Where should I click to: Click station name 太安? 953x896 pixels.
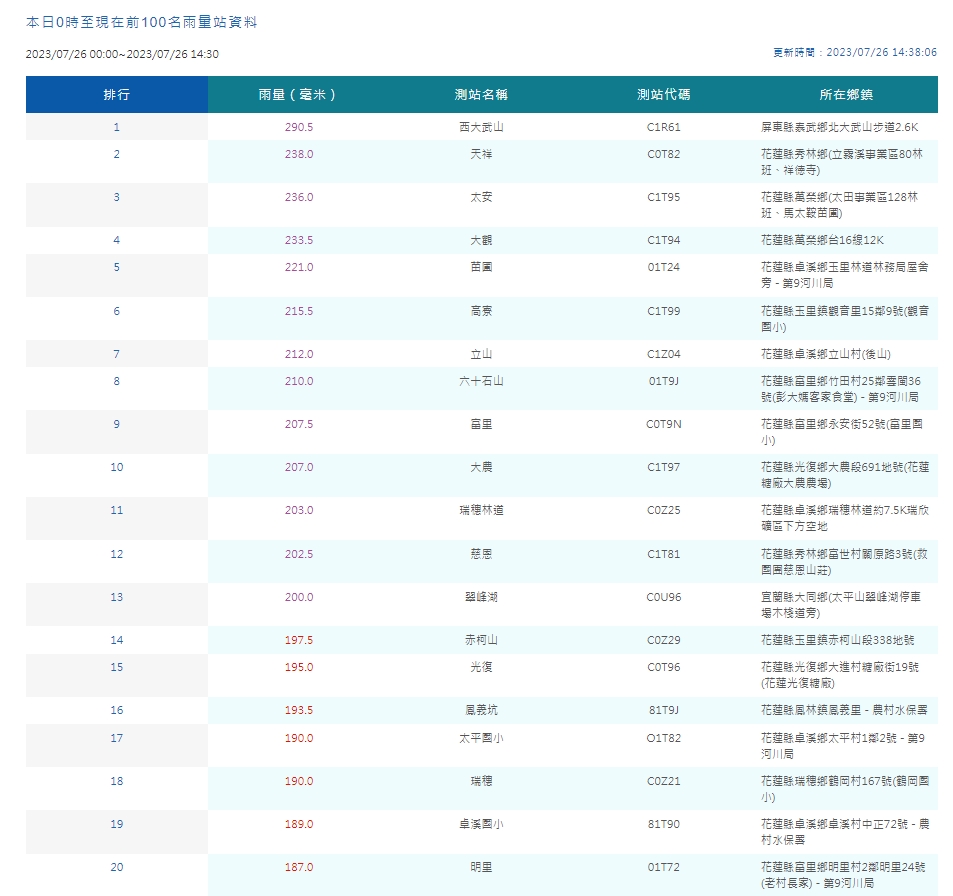[x=481, y=197]
